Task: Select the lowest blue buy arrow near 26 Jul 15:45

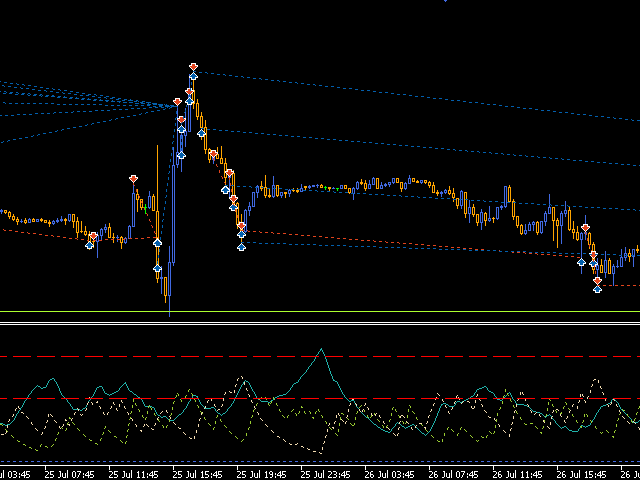Action: (598, 289)
